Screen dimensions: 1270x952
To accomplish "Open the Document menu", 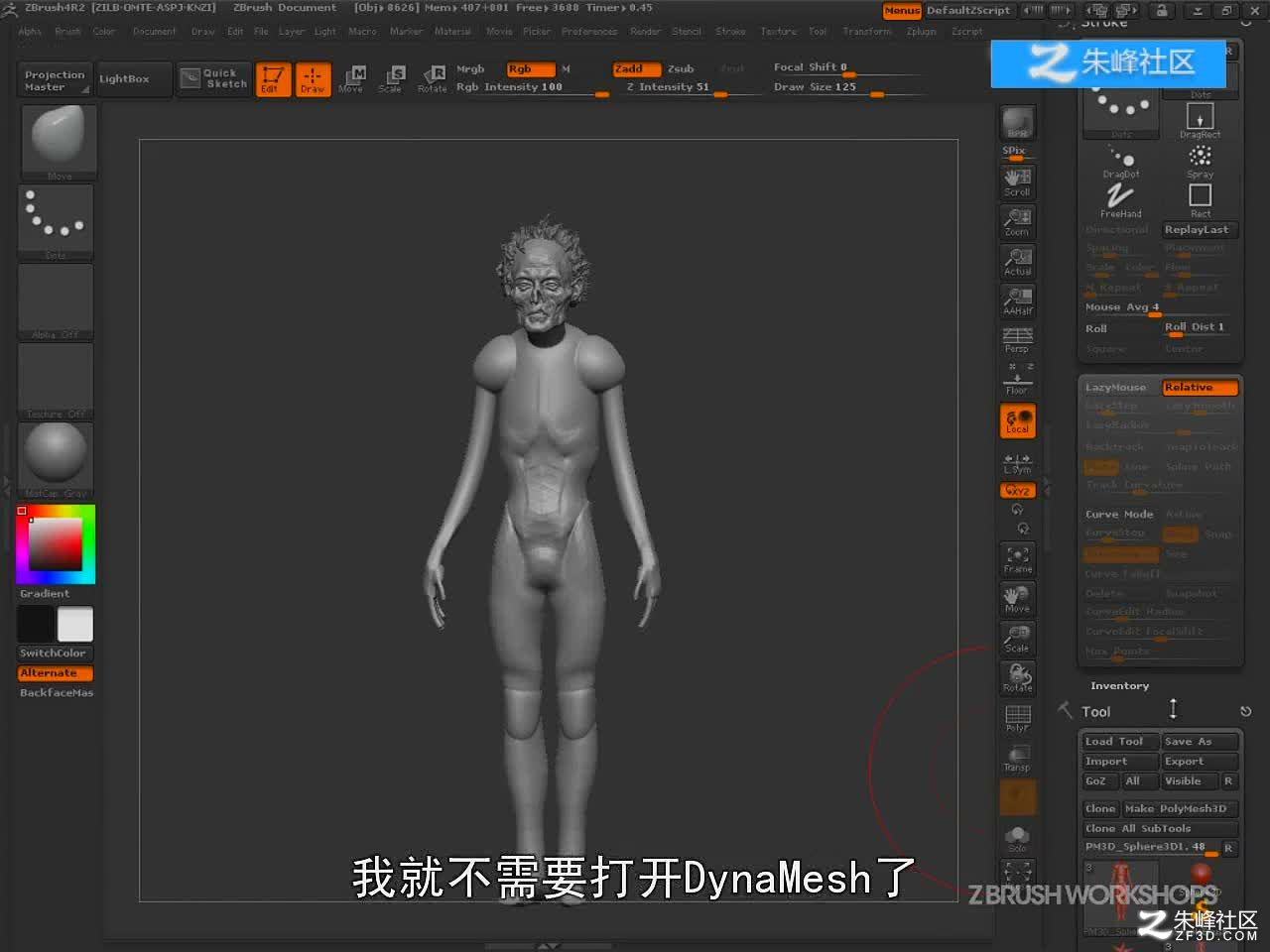I will click(x=154, y=32).
